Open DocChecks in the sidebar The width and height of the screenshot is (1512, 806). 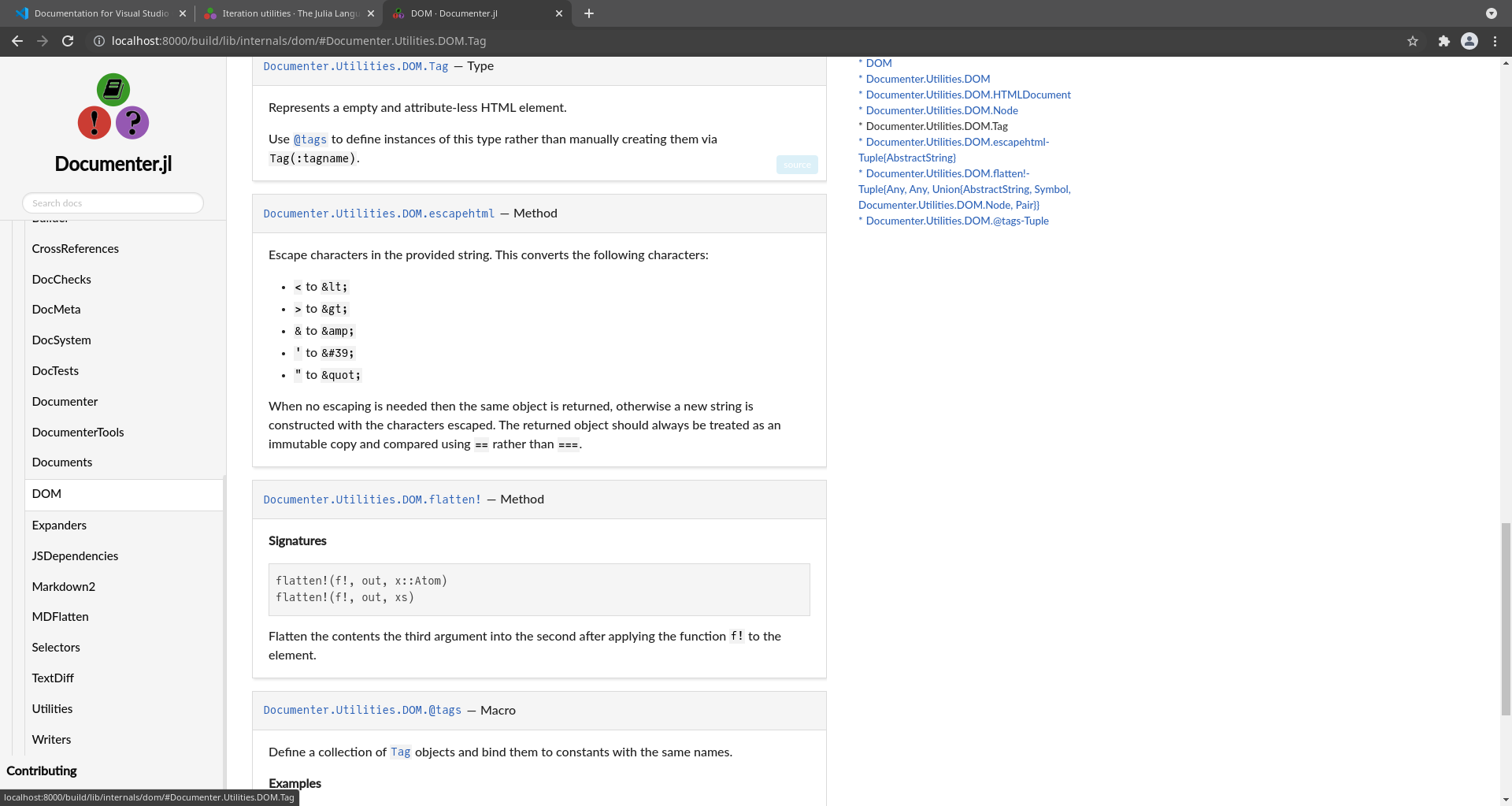point(61,280)
